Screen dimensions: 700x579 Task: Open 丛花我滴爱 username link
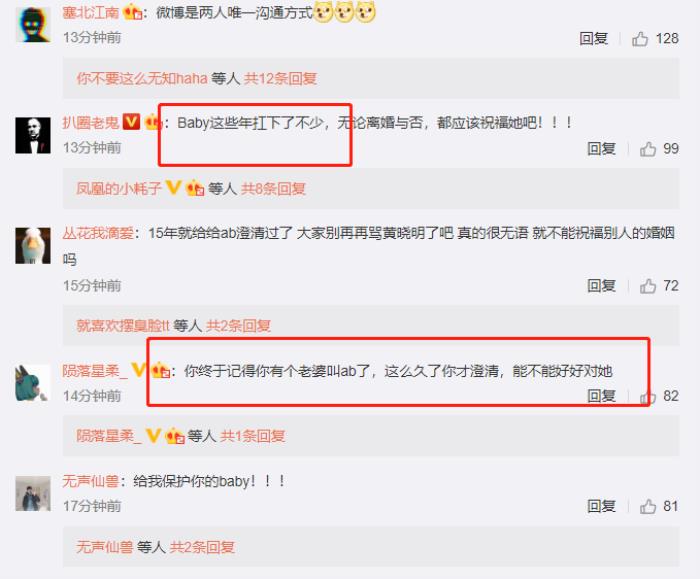point(98,233)
